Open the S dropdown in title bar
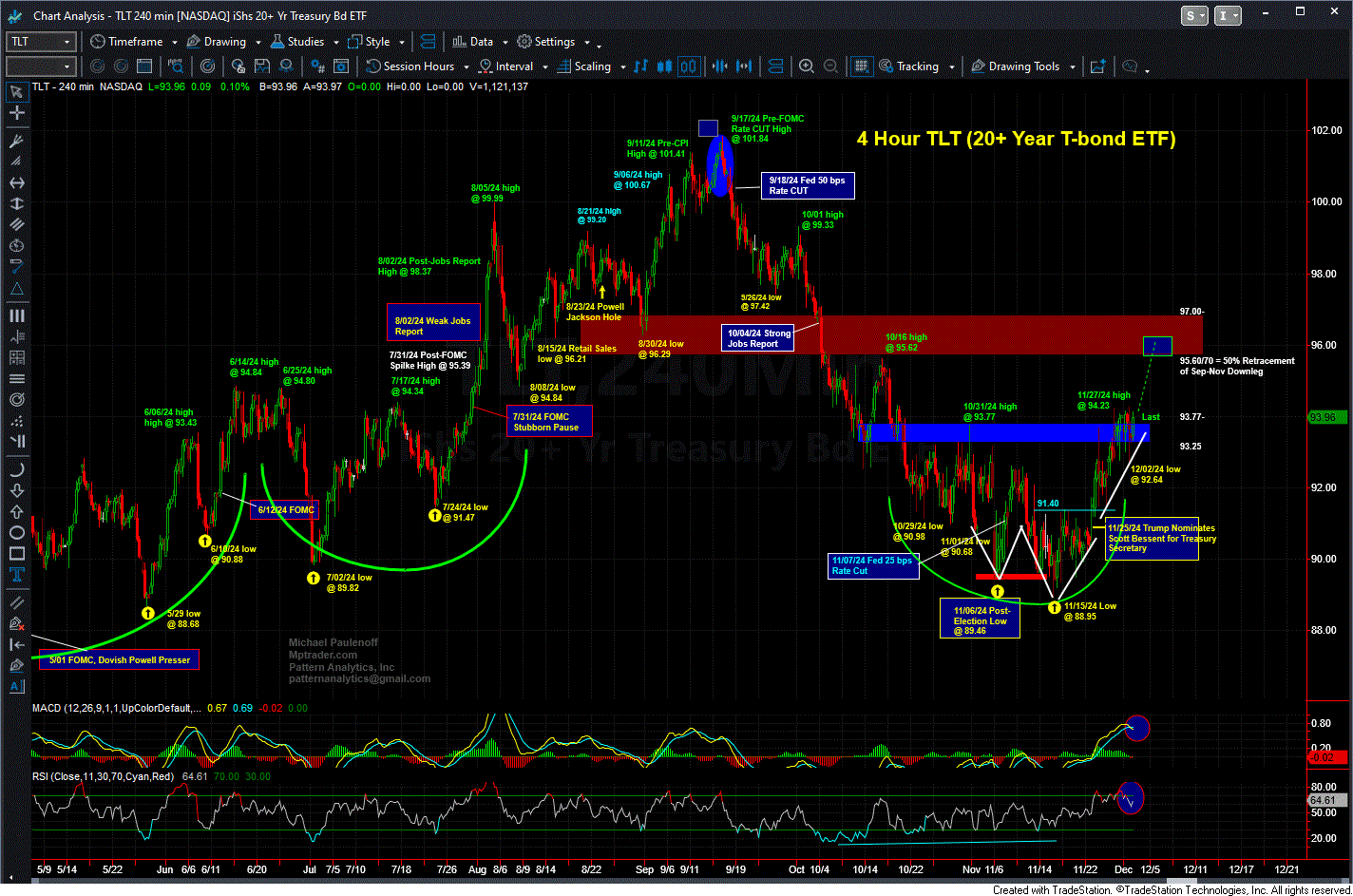1353x896 pixels. 1195,15
